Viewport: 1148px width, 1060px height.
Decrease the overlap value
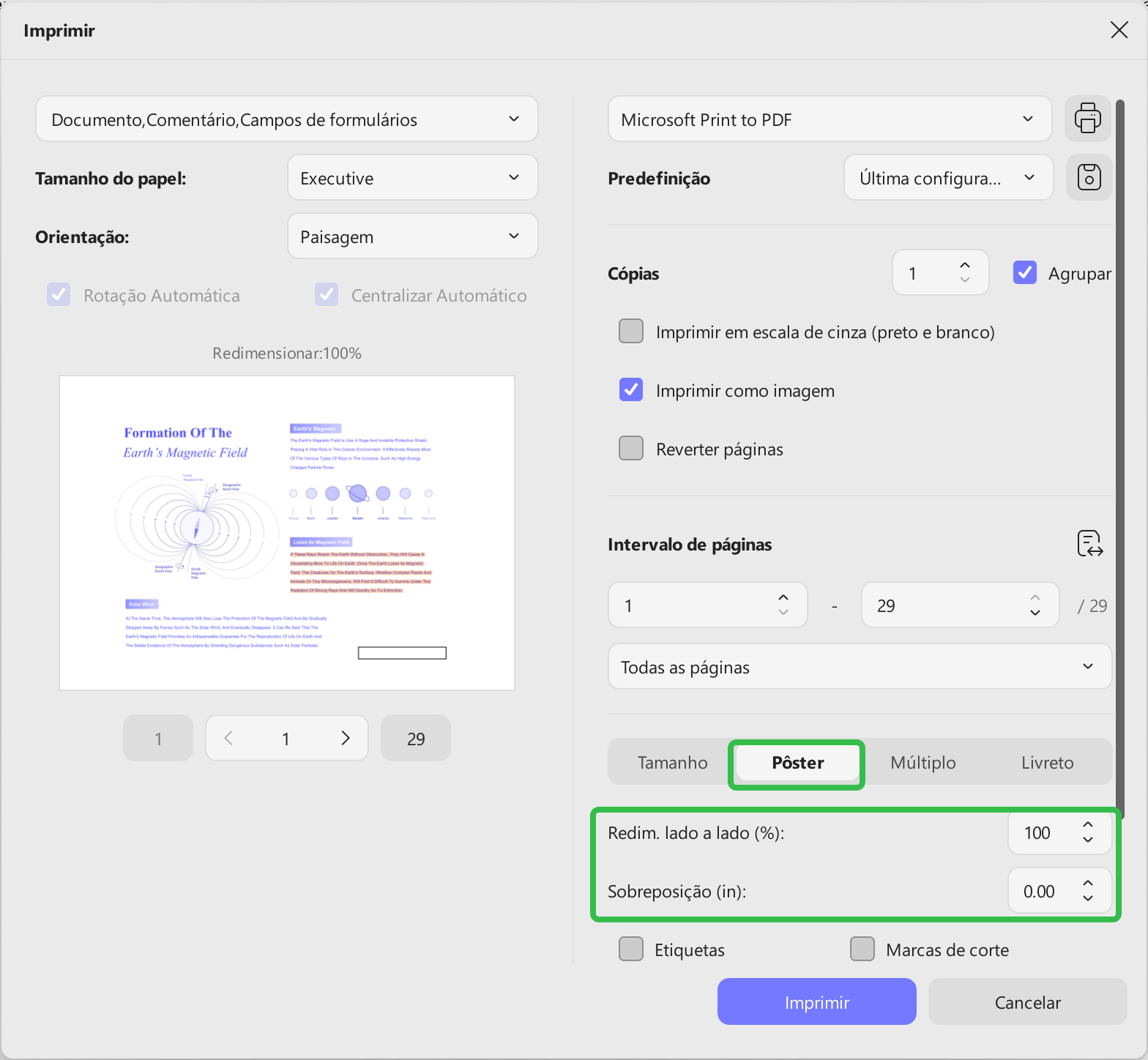[1088, 898]
